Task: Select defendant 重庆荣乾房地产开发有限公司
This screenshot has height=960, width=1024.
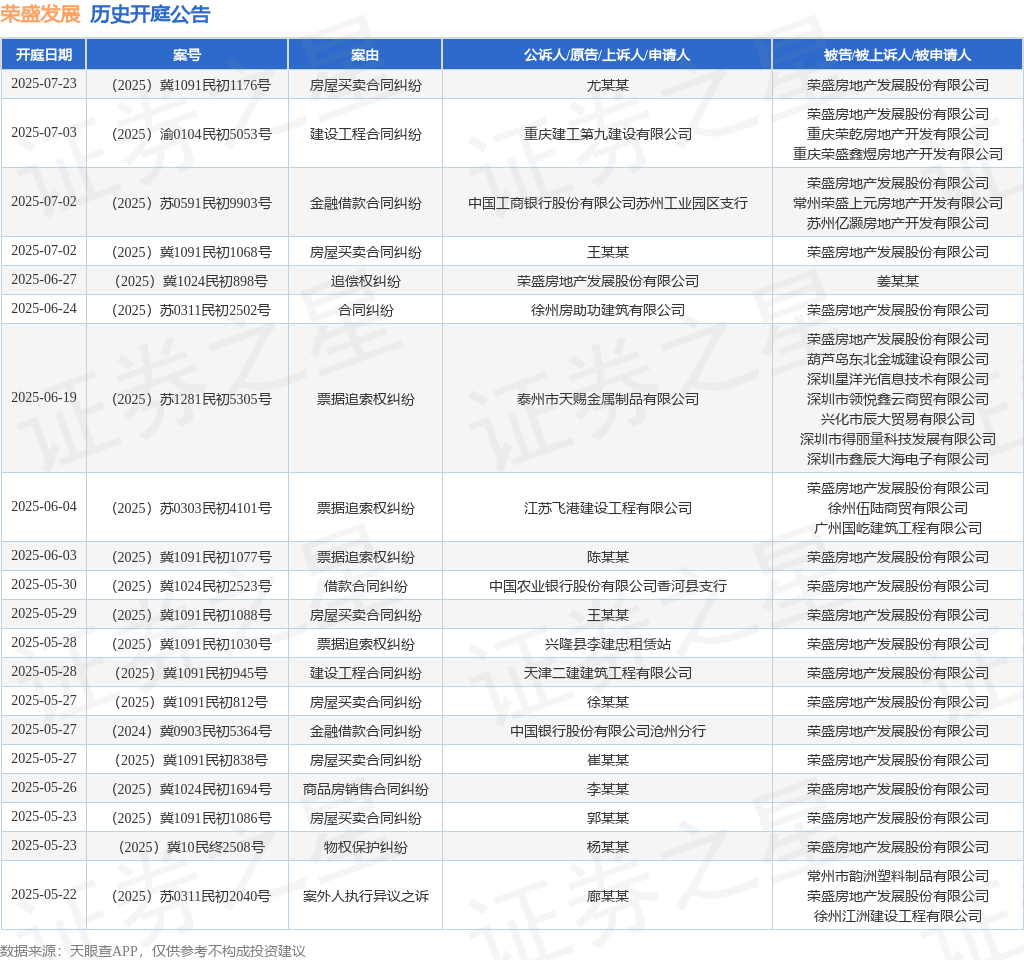Action: (897, 134)
